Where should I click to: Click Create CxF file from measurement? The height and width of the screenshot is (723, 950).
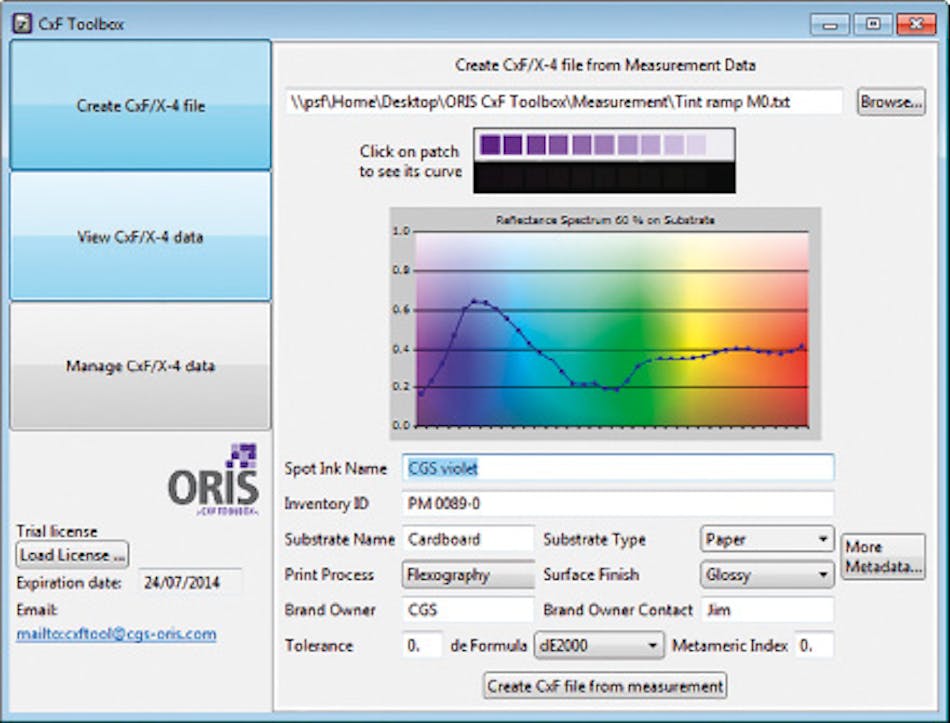[603, 686]
